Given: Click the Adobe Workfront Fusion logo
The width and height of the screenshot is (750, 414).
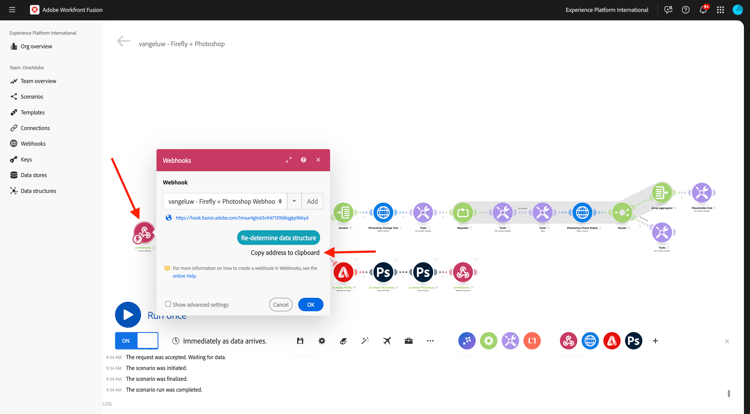Looking at the screenshot, I should (x=34, y=10).
